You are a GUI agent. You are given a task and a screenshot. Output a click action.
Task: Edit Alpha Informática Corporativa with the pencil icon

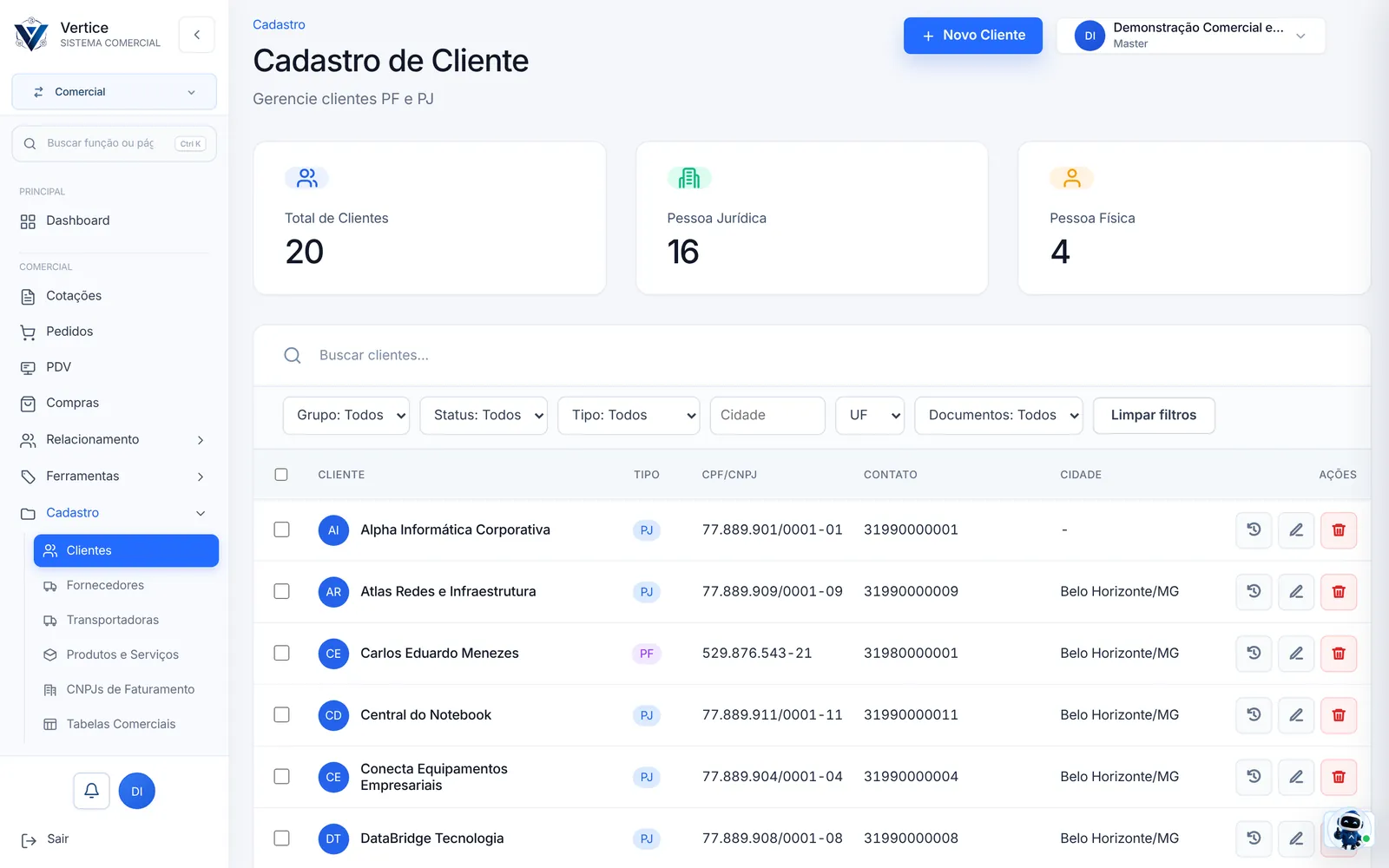1296,529
